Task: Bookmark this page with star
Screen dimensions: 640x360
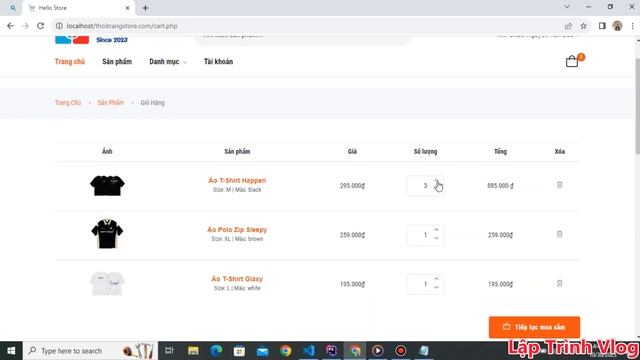Action: 584,26
